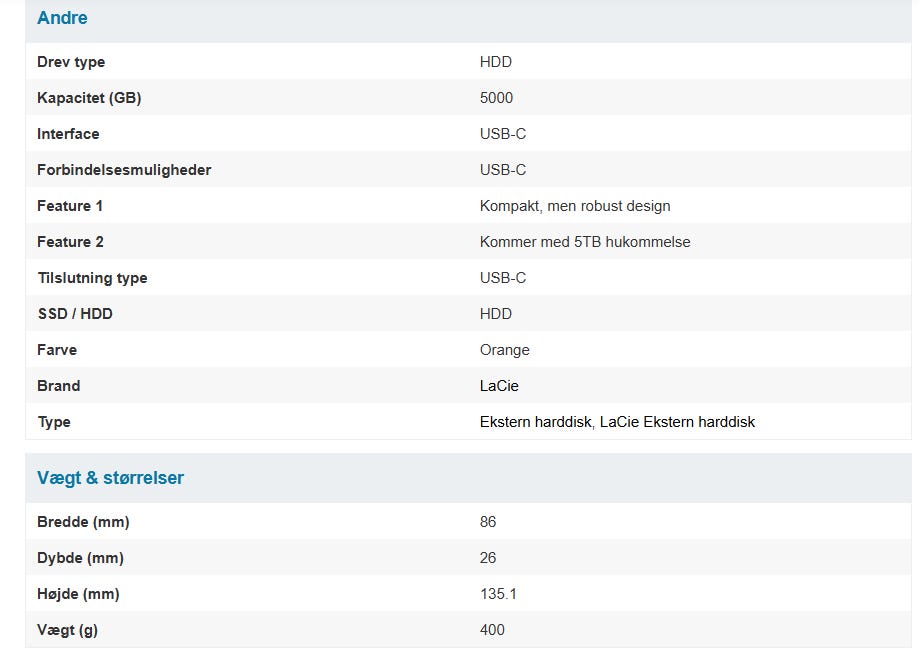919x652 pixels.
Task: Click the Farve row label
Action: tap(57, 350)
